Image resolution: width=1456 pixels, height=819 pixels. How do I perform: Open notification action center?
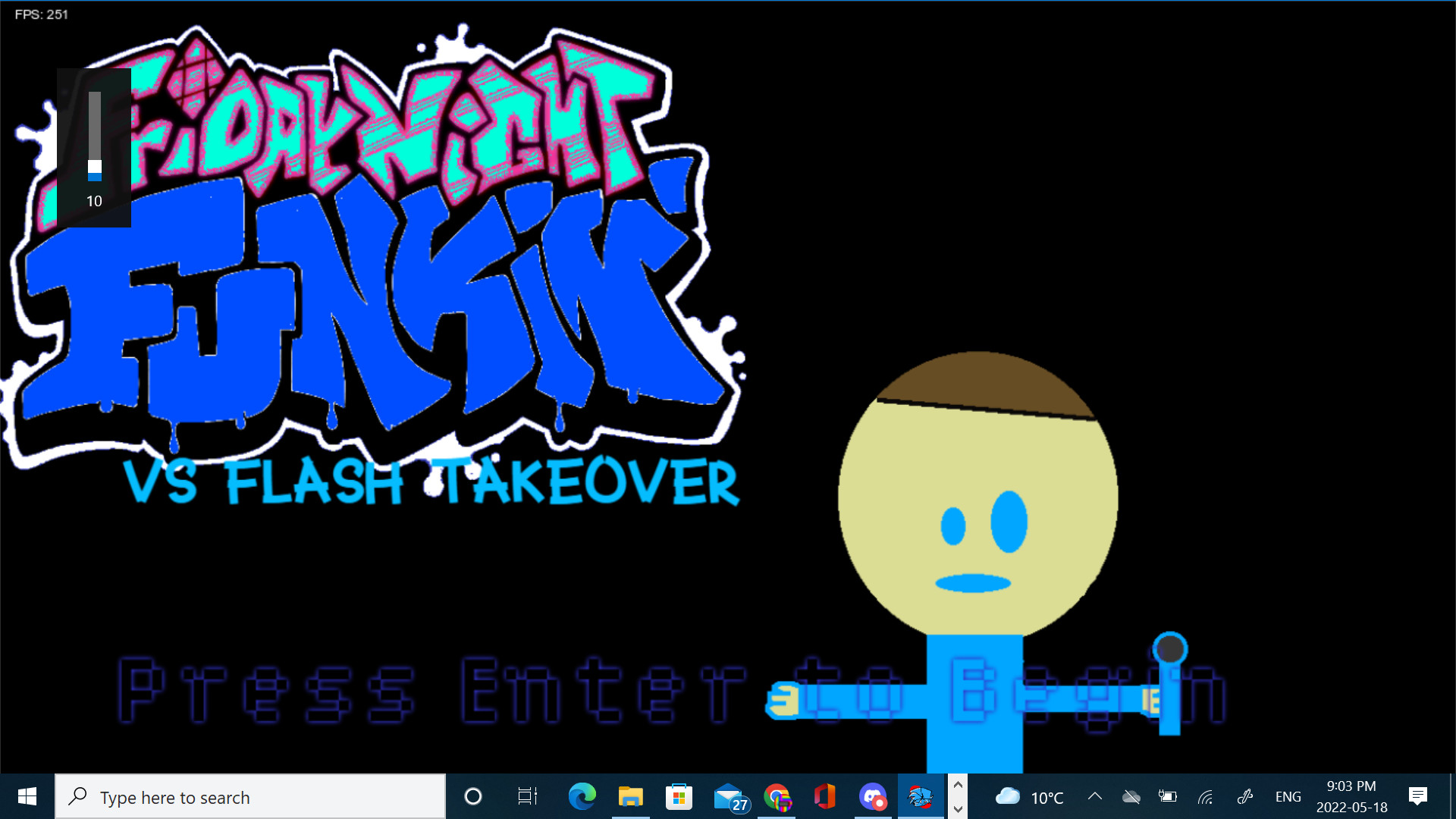pos(1417,796)
